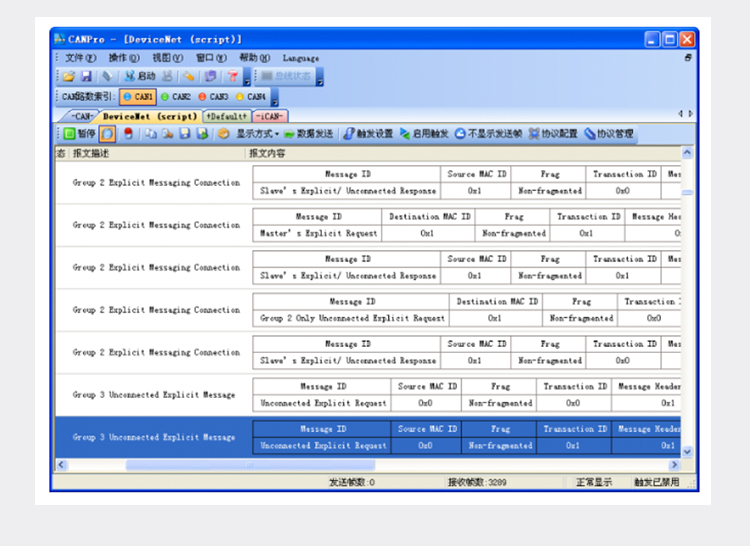Click the orange box icon before 显示方式
The height and width of the screenshot is (546, 750).
click(223, 134)
